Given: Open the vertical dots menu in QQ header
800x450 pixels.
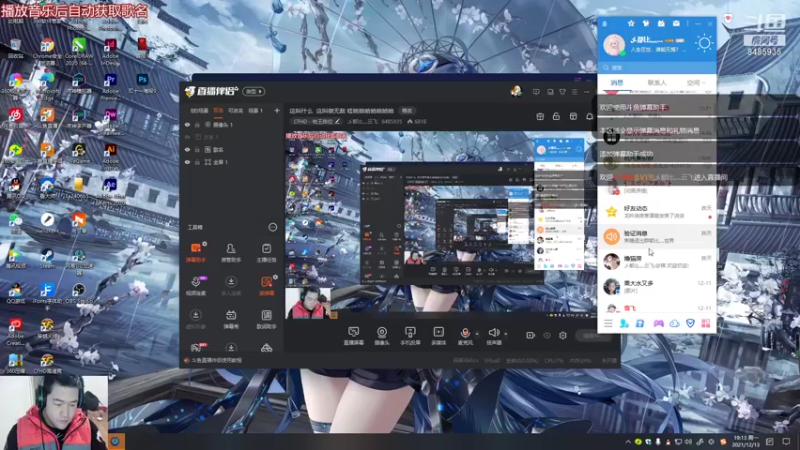Looking at the screenshot, I should 687,23.
